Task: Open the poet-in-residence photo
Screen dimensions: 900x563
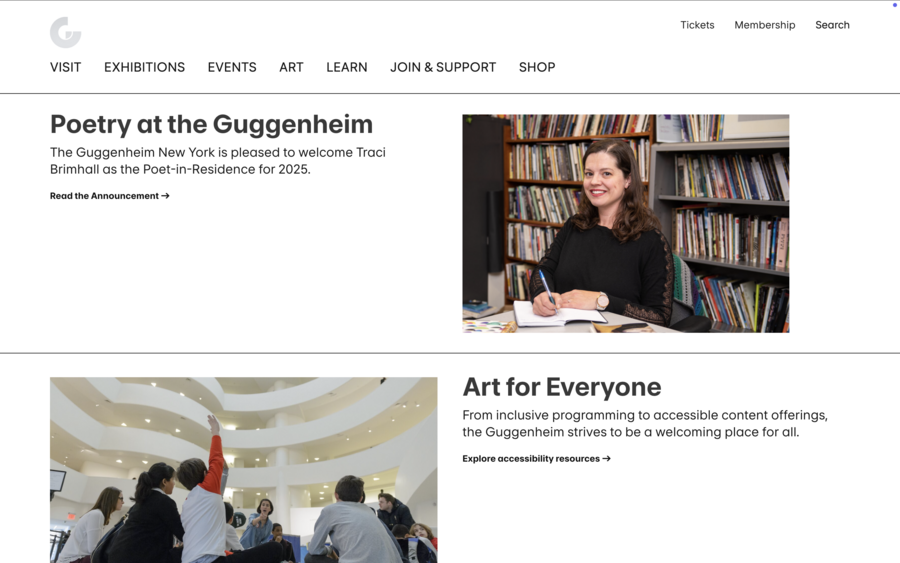Action: (x=626, y=223)
